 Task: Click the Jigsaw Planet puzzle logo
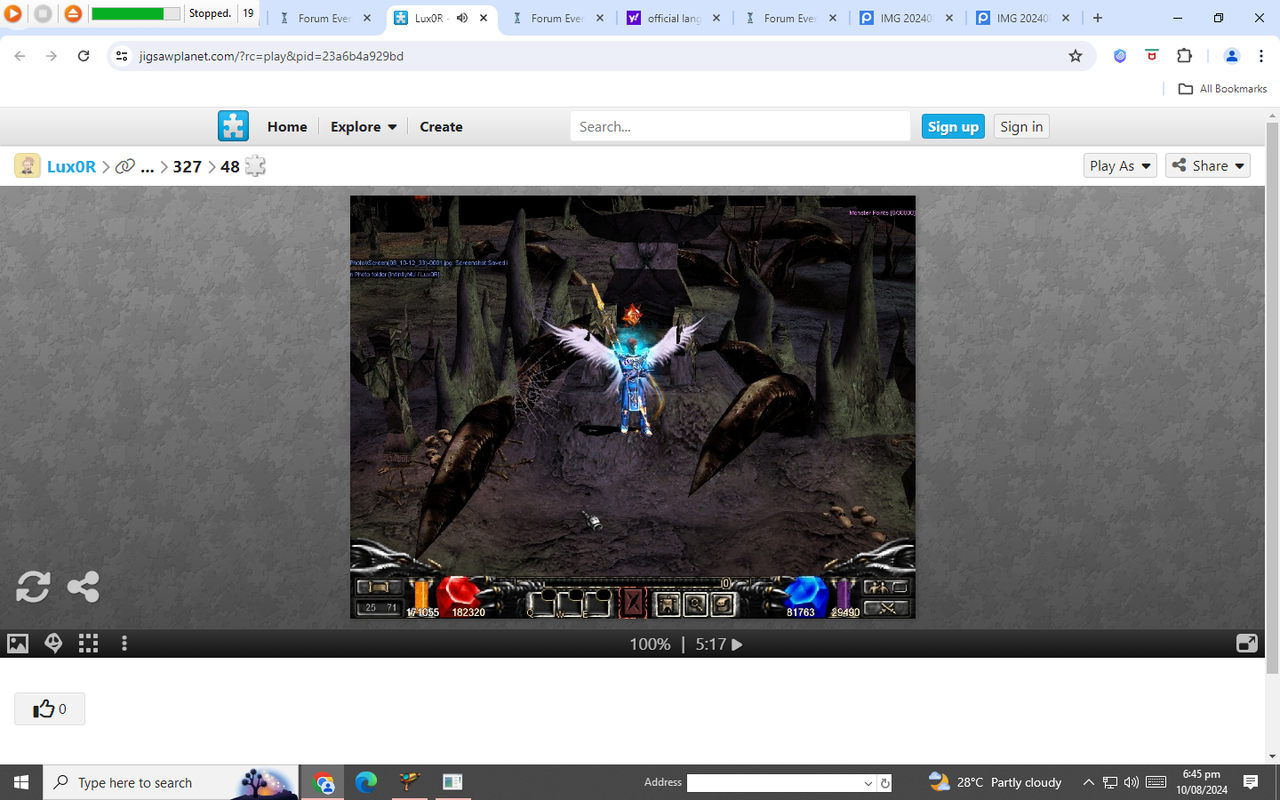tap(233, 126)
